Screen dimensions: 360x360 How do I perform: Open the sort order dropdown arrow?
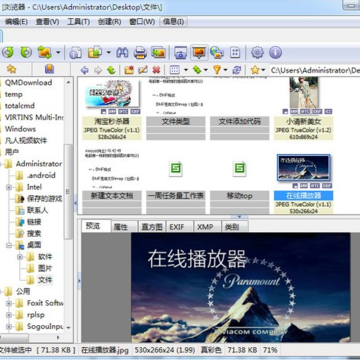tap(206, 70)
